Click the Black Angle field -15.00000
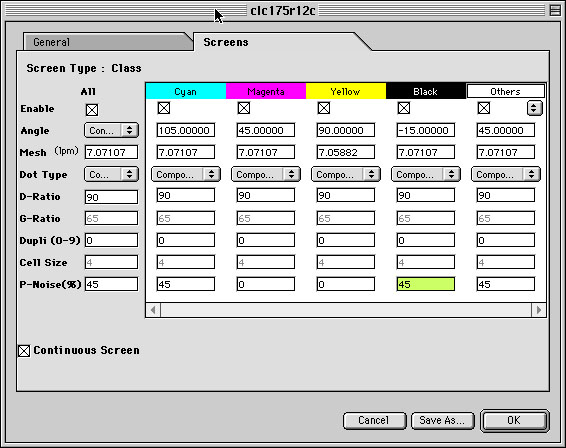Image resolution: width=566 pixels, height=448 pixels. pos(426,130)
